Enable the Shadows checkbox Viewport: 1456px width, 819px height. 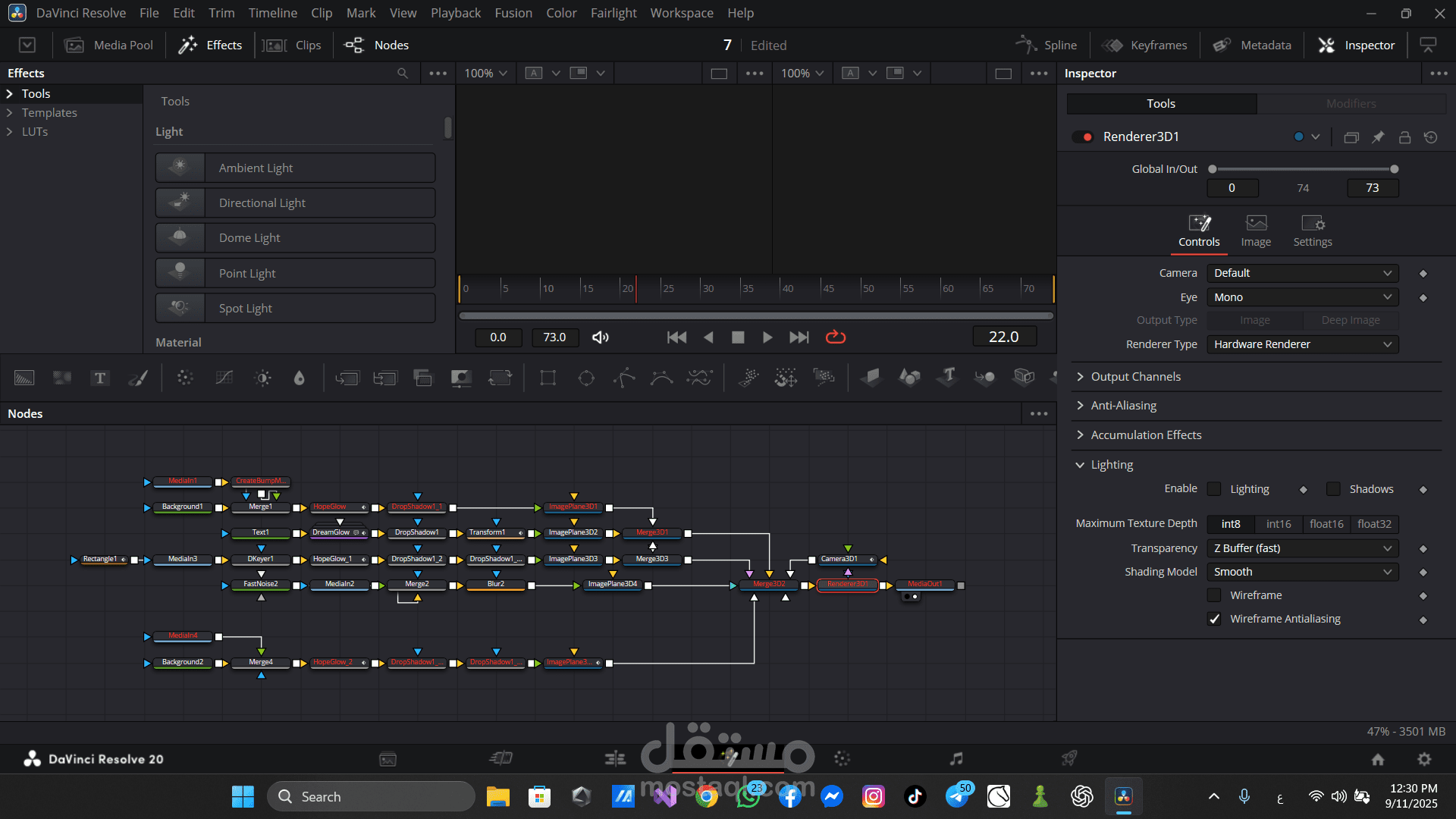[1333, 489]
